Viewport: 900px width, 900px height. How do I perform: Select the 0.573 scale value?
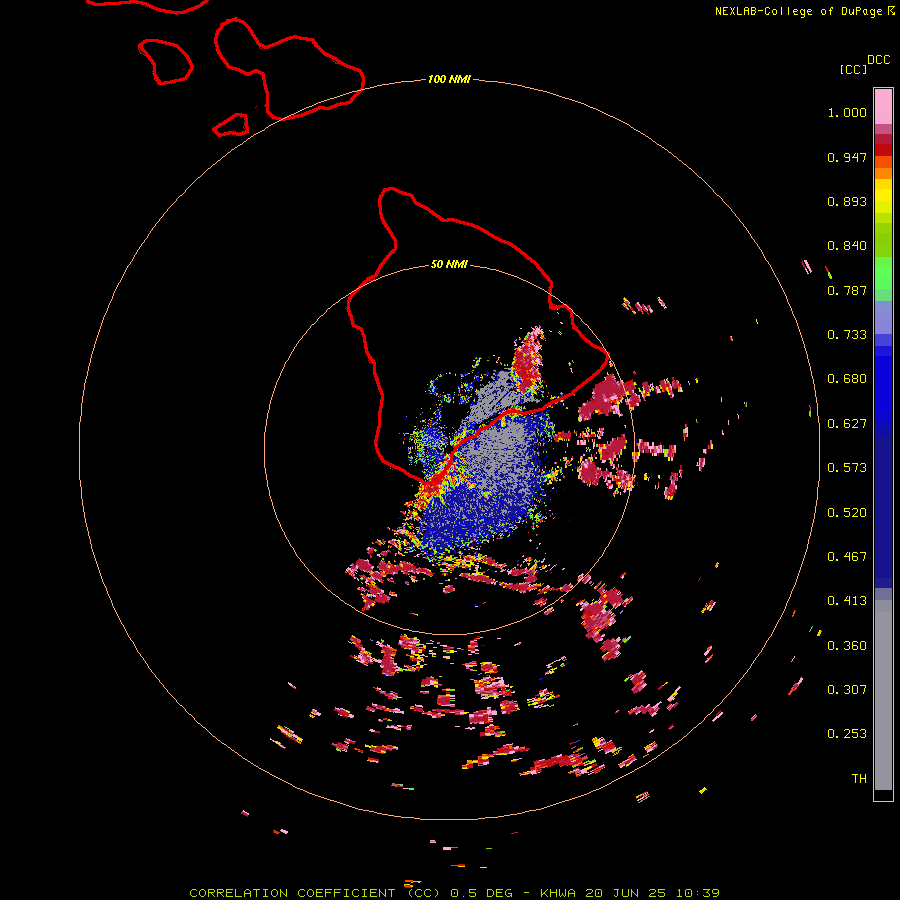[x=847, y=468]
